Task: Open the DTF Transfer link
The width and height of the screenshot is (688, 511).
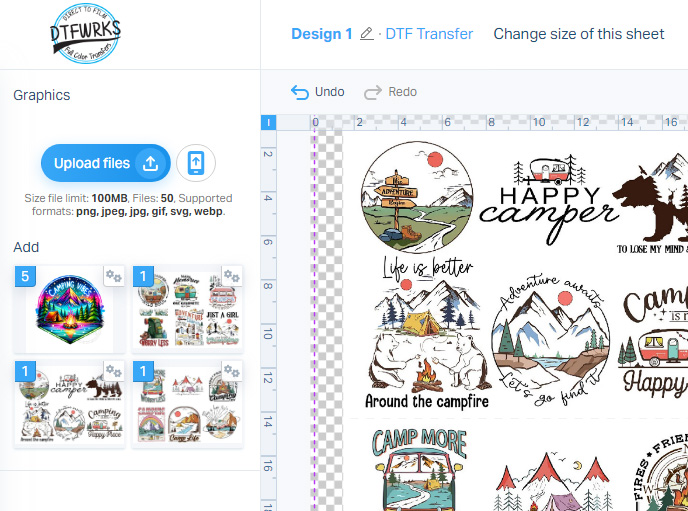Action: click(429, 34)
